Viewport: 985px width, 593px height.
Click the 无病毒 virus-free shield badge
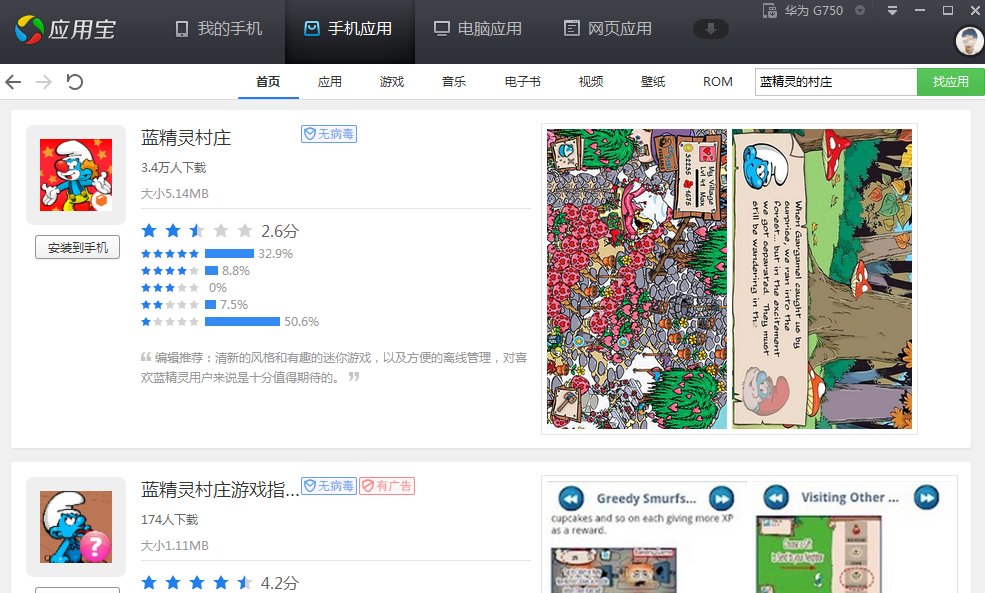click(x=327, y=133)
